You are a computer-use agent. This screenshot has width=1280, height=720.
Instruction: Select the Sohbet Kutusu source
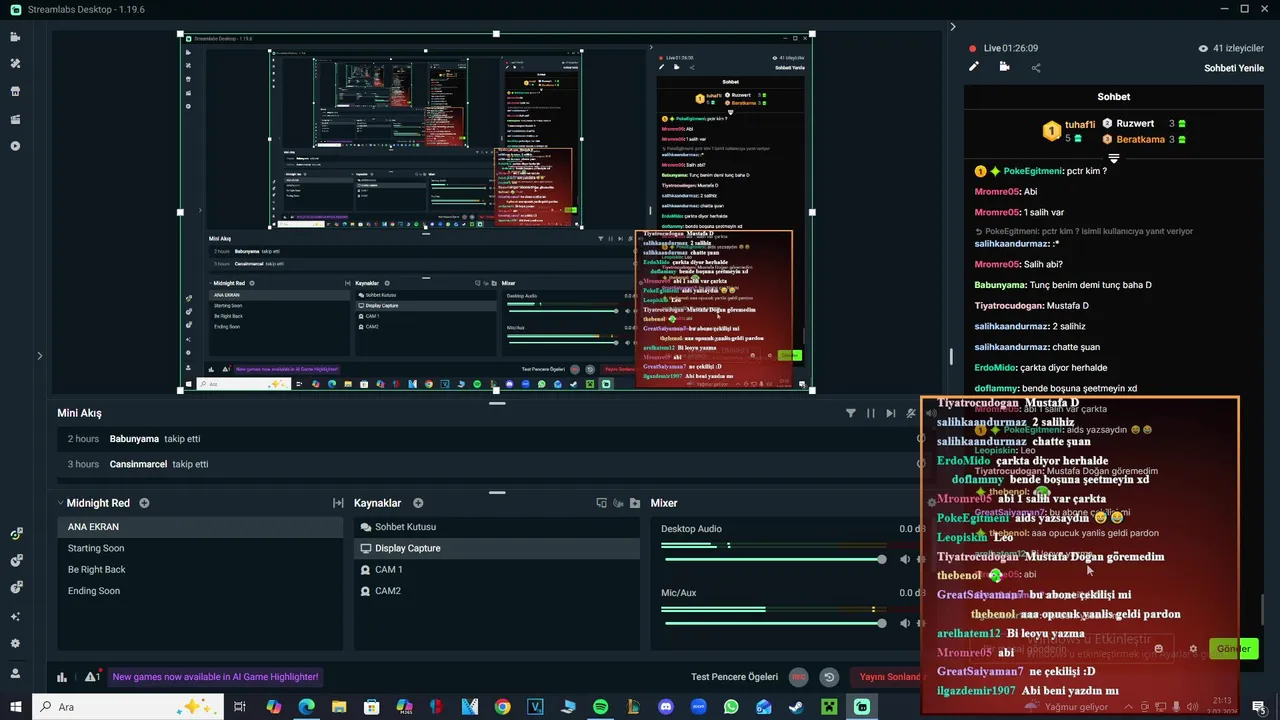497,527
